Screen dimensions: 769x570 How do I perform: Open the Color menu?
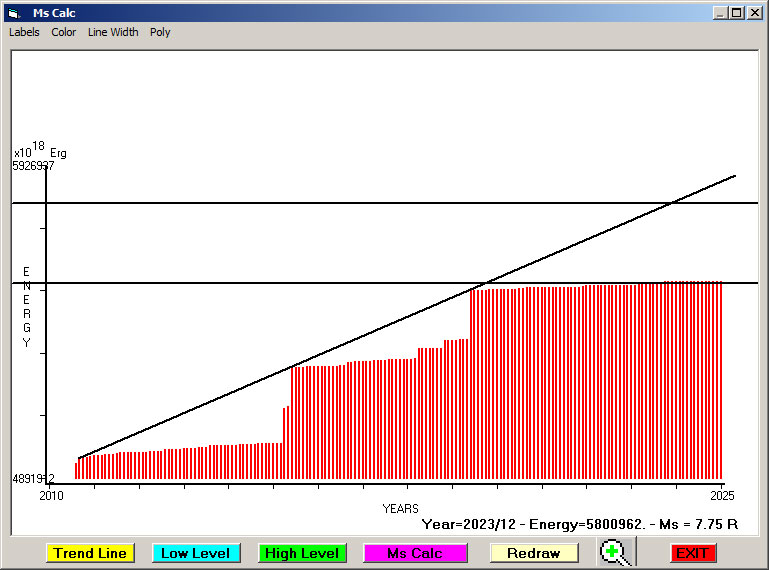[64, 32]
